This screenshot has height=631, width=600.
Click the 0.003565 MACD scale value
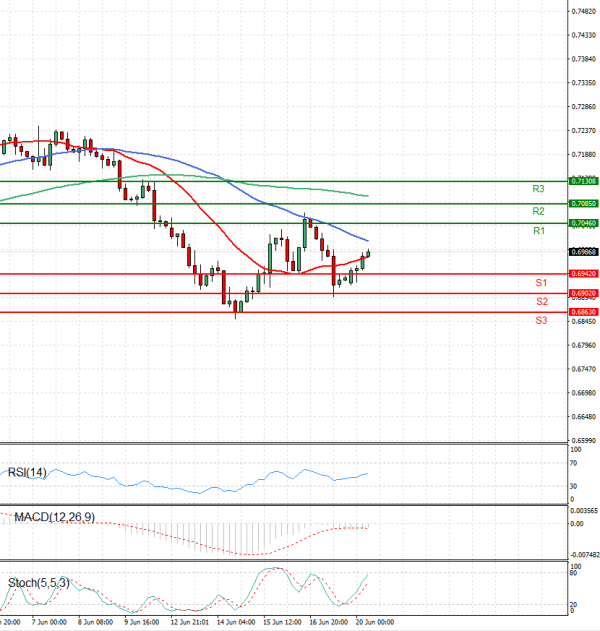point(584,511)
